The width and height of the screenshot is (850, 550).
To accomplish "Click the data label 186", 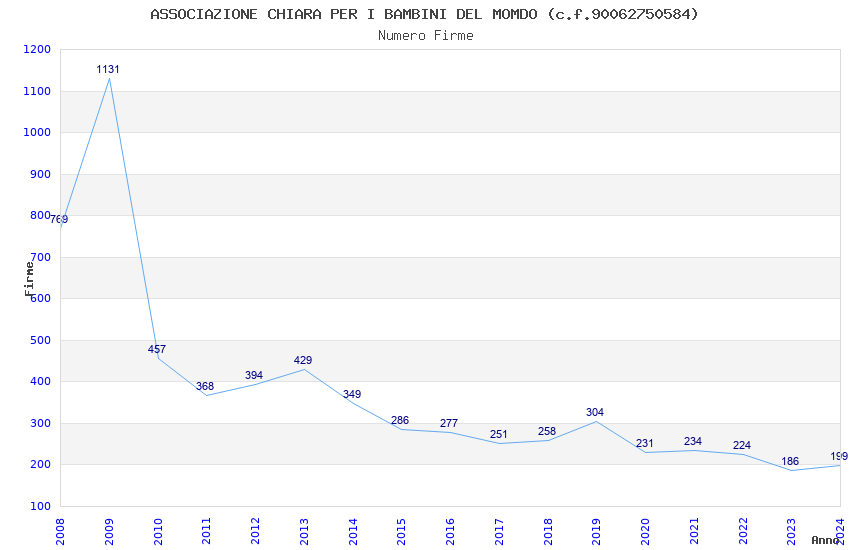I will 790,461.
